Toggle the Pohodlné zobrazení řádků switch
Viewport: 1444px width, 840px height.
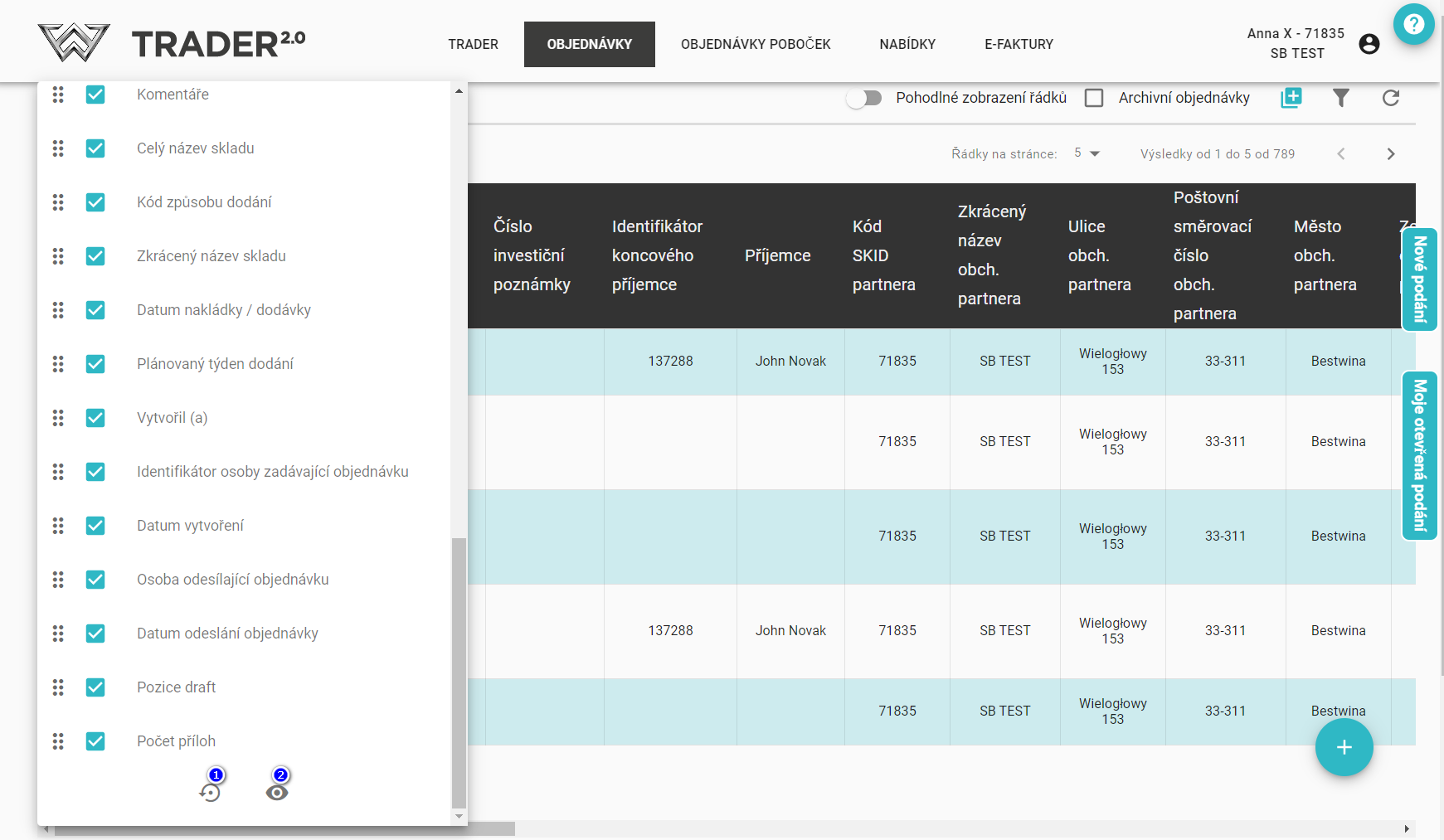(863, 99)
